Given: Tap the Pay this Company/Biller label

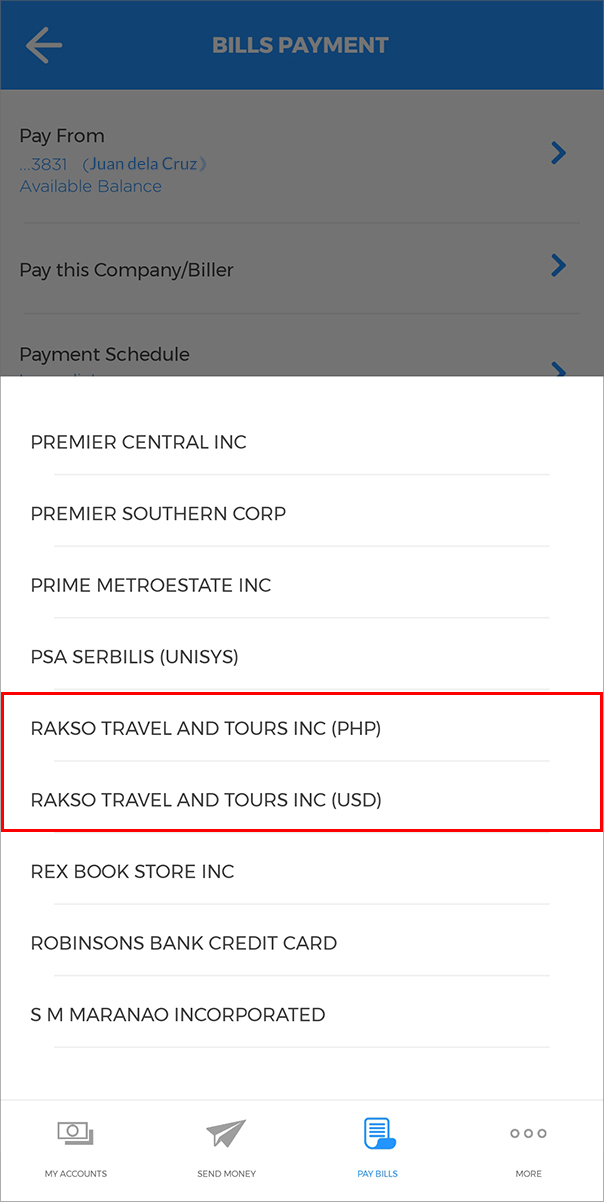Looking at the screenshot, I should pyautogui.click(x=127, y=270).
